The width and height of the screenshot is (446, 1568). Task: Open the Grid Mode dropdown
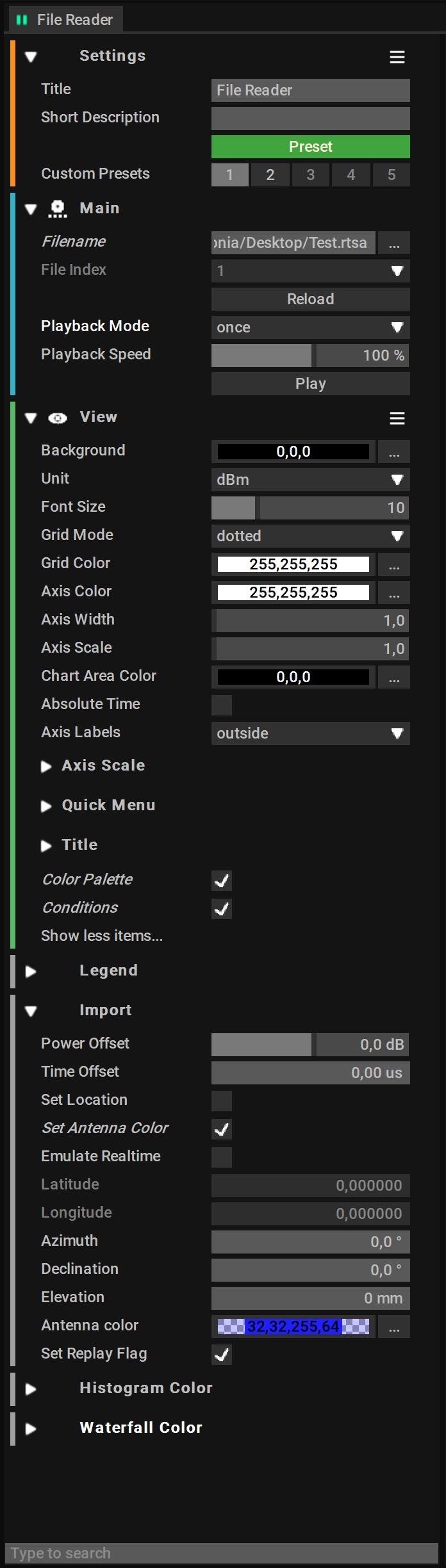pos(310,536)
